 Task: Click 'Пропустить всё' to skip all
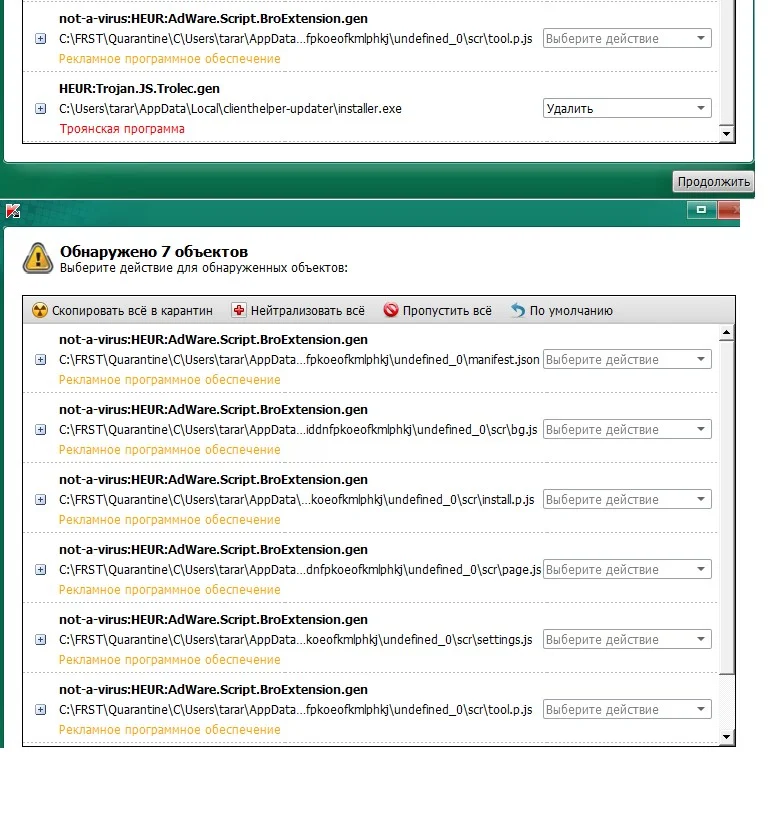447,311
